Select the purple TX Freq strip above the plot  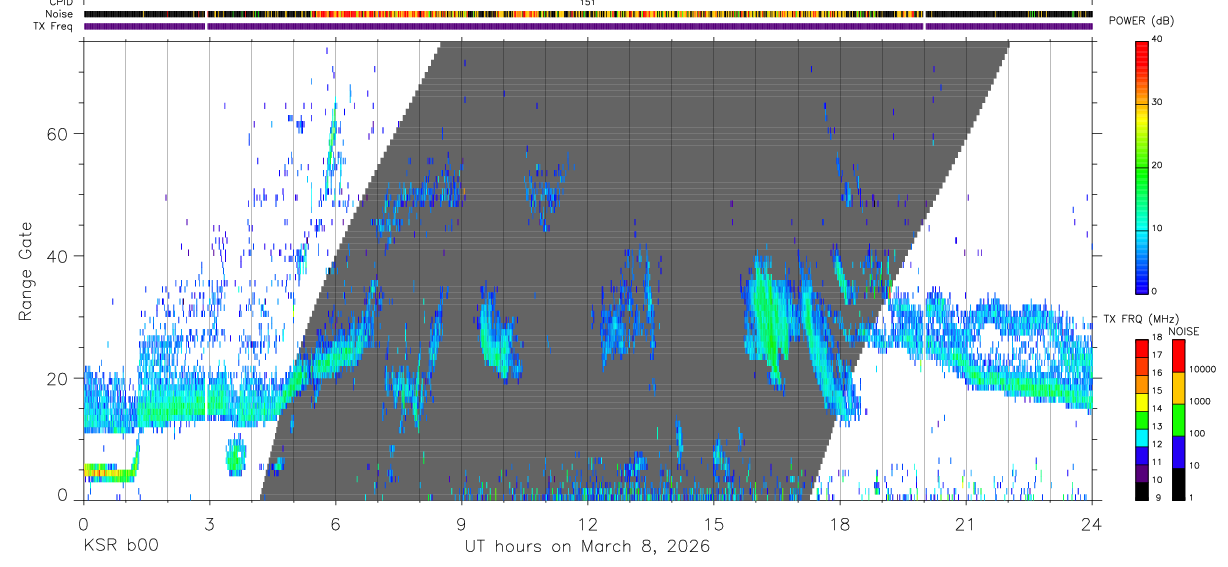coord(588,26)
